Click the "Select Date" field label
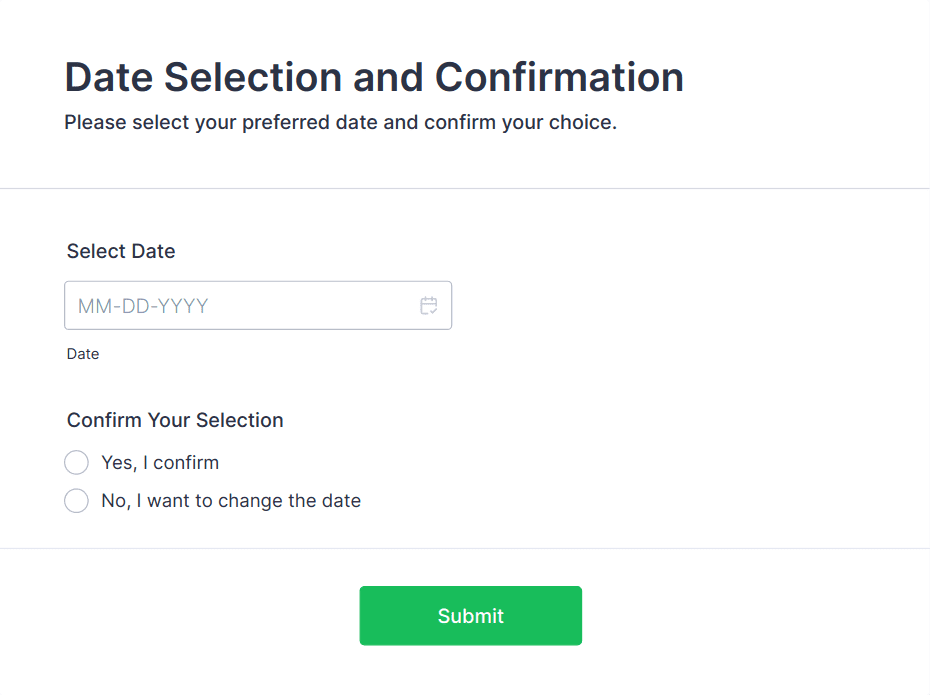The image size is (930, 695). 121,252
